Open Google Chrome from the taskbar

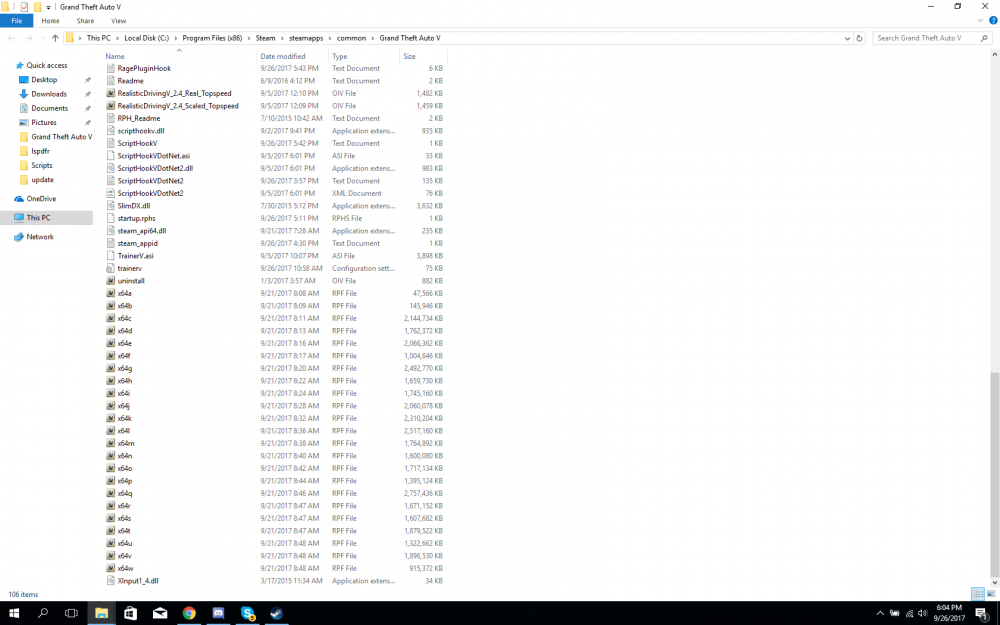click(x=189, y=614)
